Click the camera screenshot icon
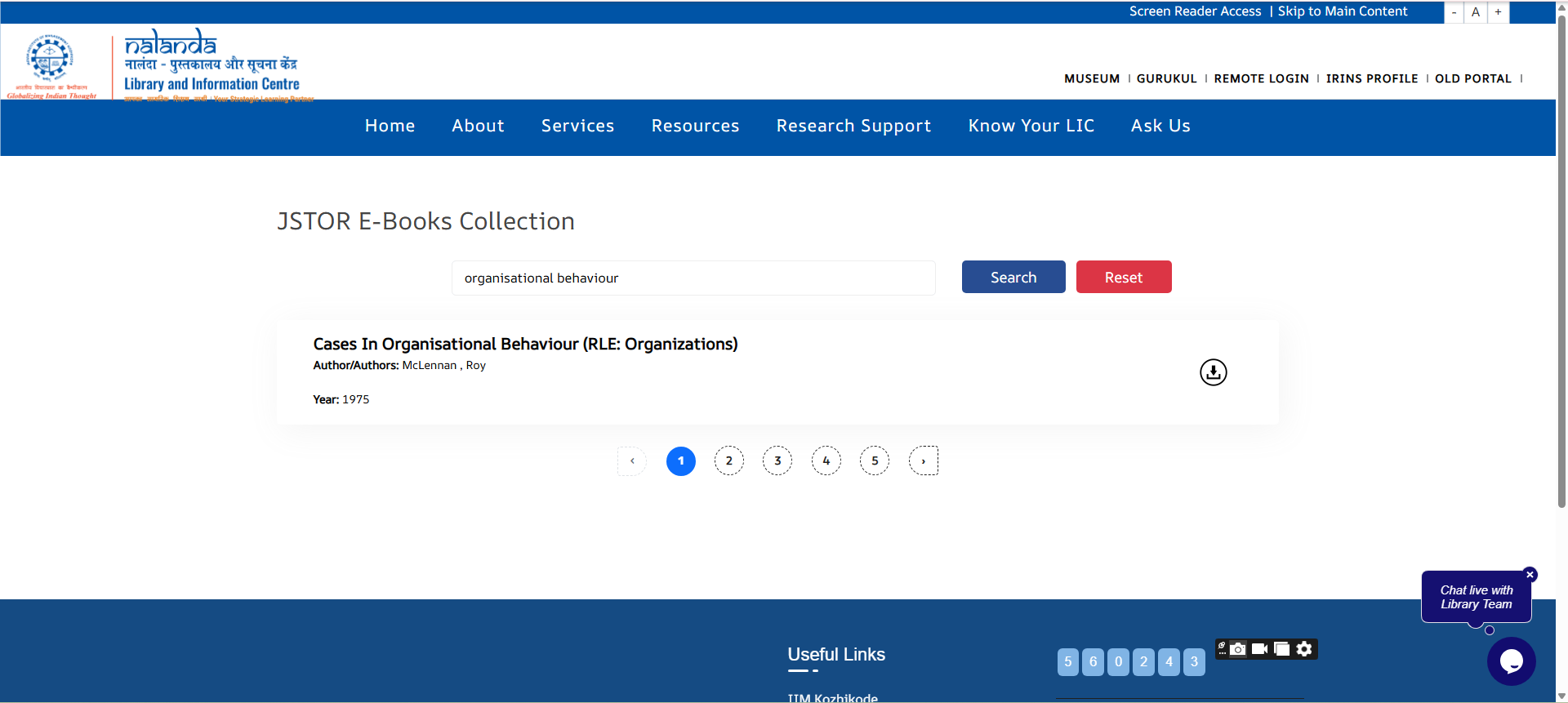Screen dimensions: 1568x703 click(1238, 649)
